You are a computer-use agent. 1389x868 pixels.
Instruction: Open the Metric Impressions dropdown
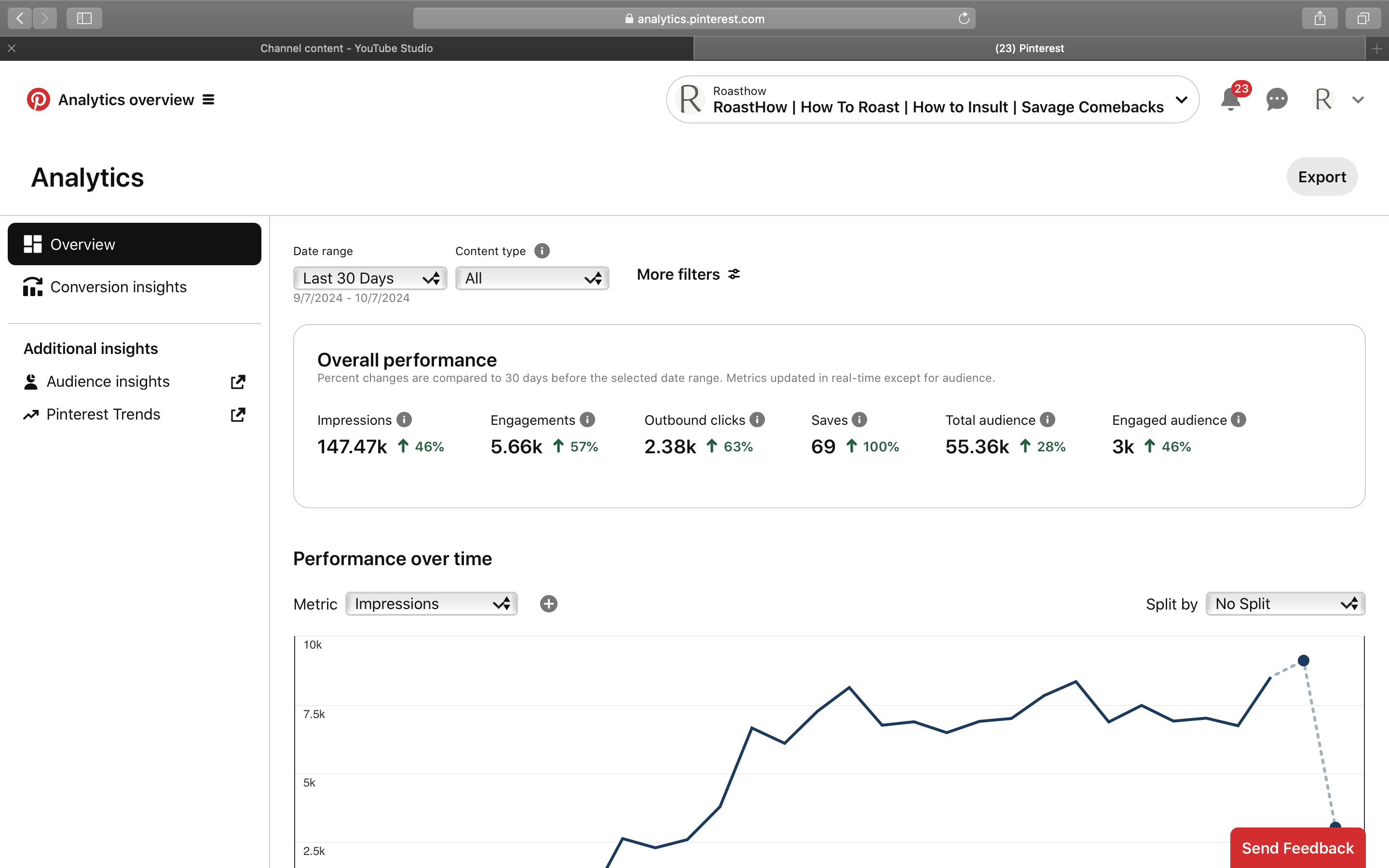[432, 603]
